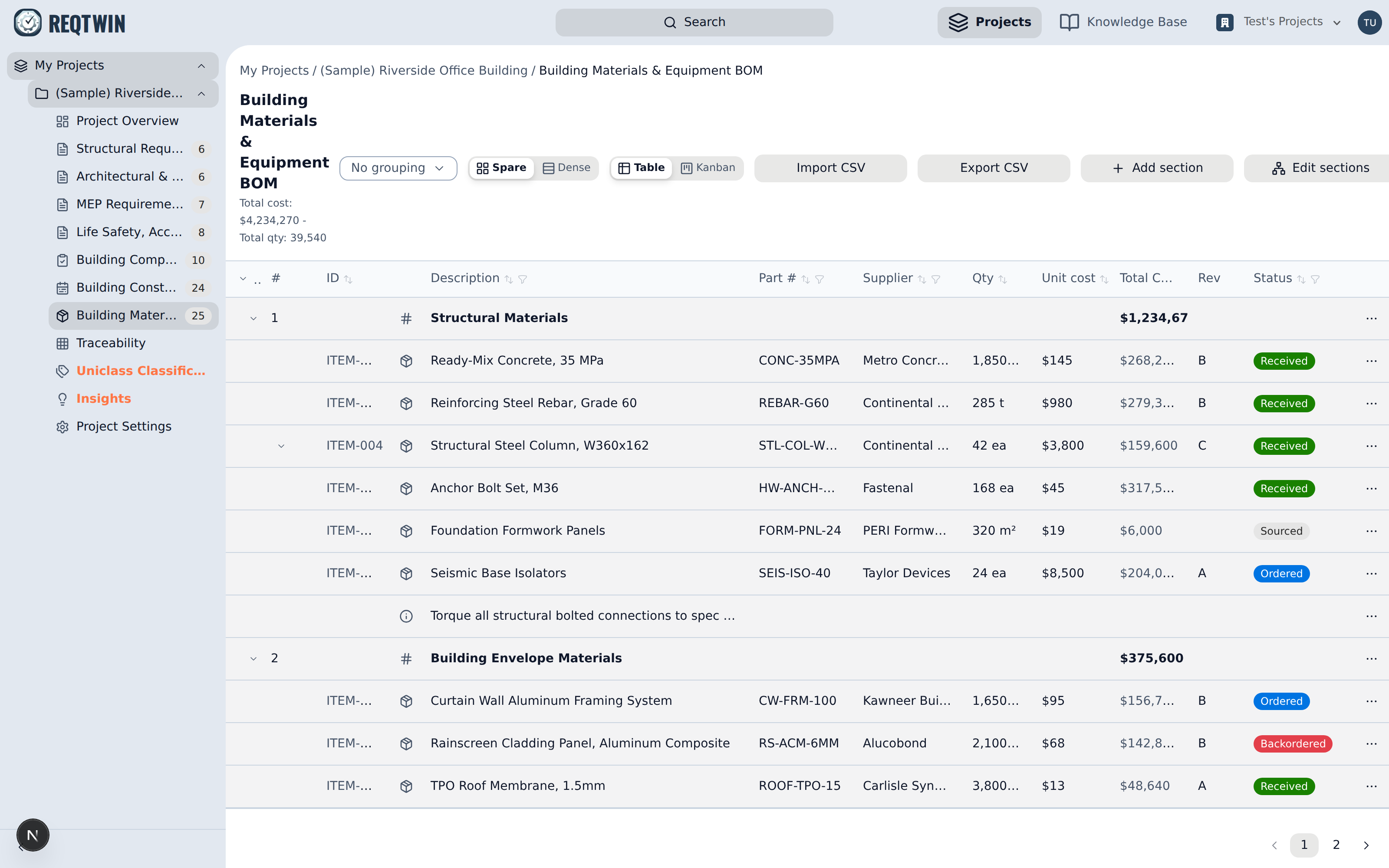
Task: Open the No grouping dropdown
Action: (398, 168)
